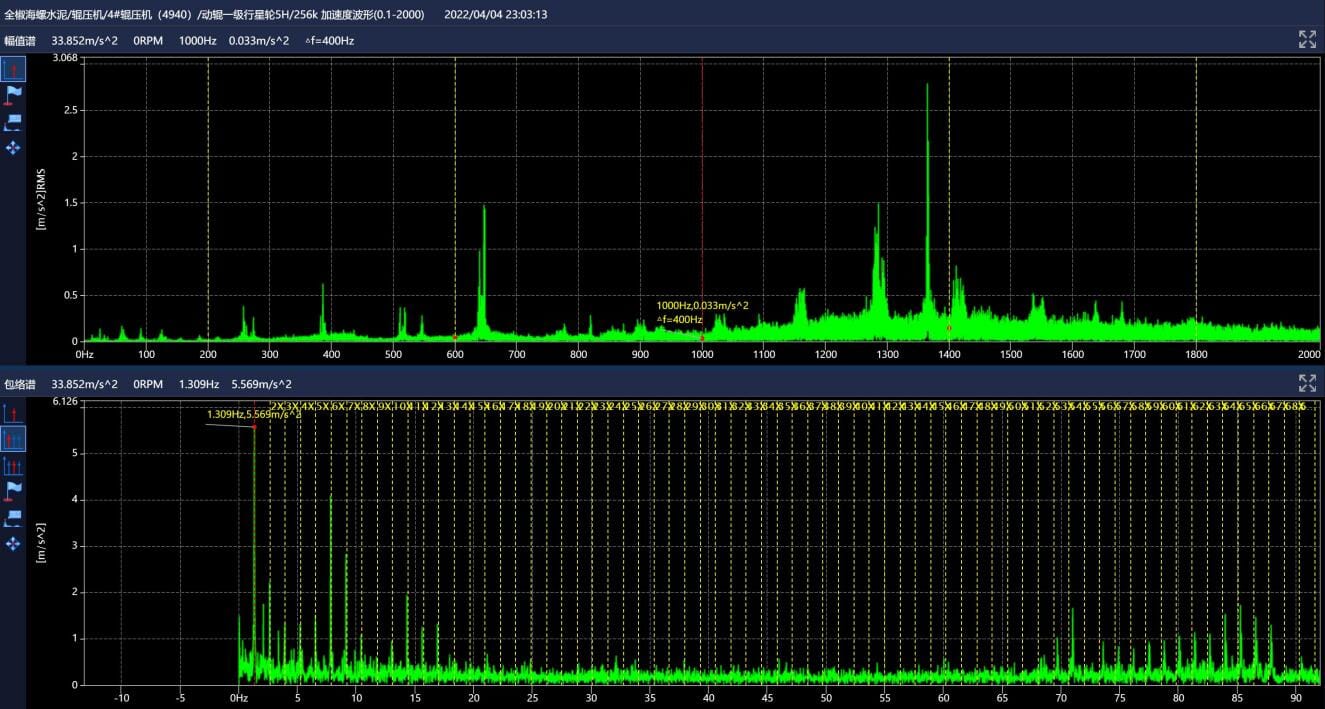1325x709 pixels.
Task: Expand envelope spectrum chart to fullscreen
Action: (1306, 383)
